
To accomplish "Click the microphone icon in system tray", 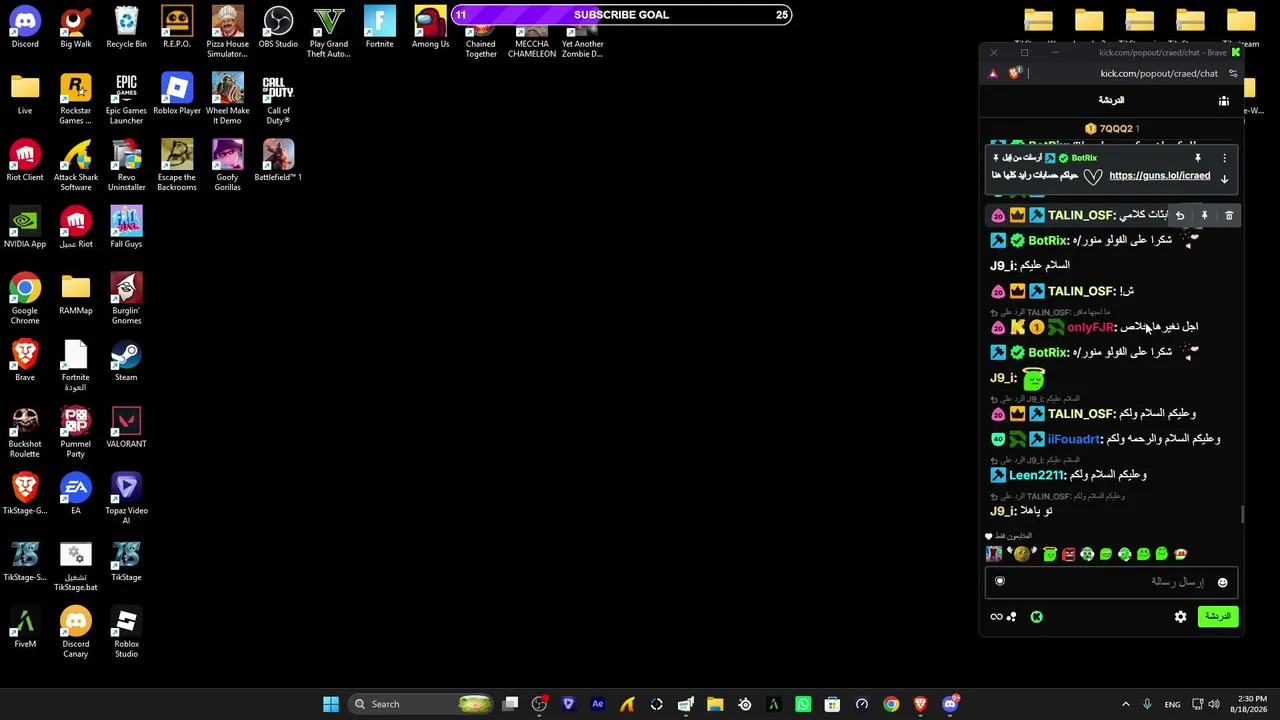I will point(1147,704).
